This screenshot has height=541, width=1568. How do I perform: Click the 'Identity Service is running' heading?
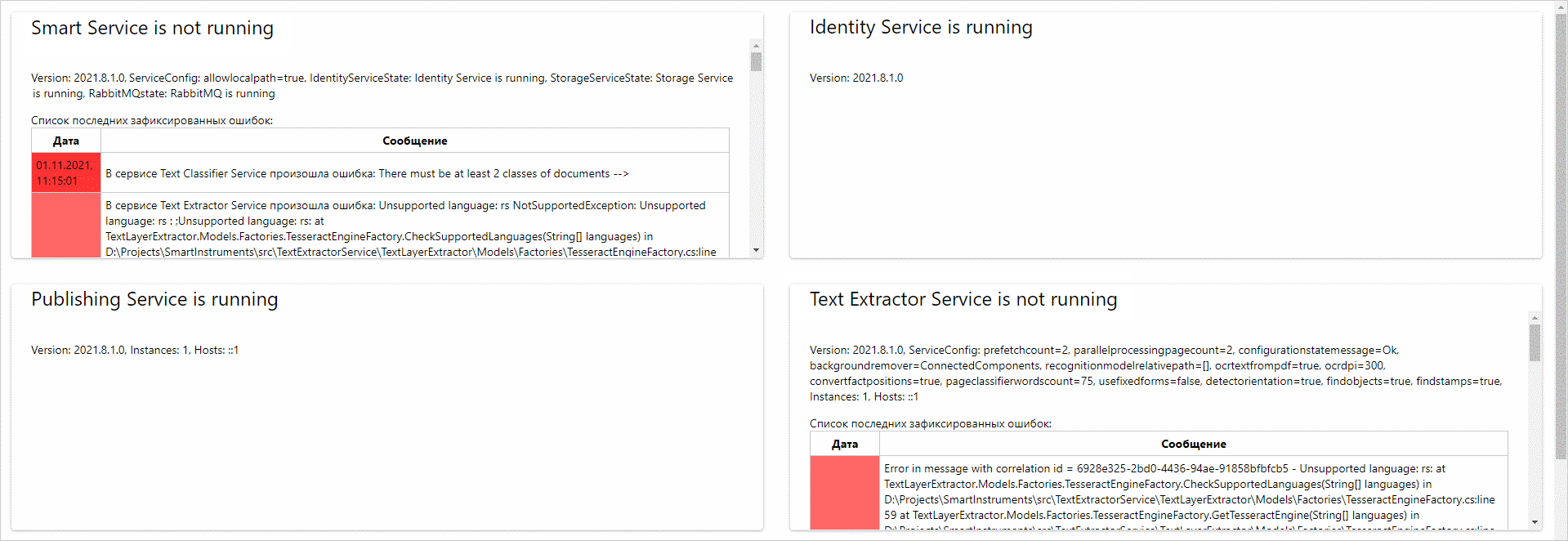[921, 27]
